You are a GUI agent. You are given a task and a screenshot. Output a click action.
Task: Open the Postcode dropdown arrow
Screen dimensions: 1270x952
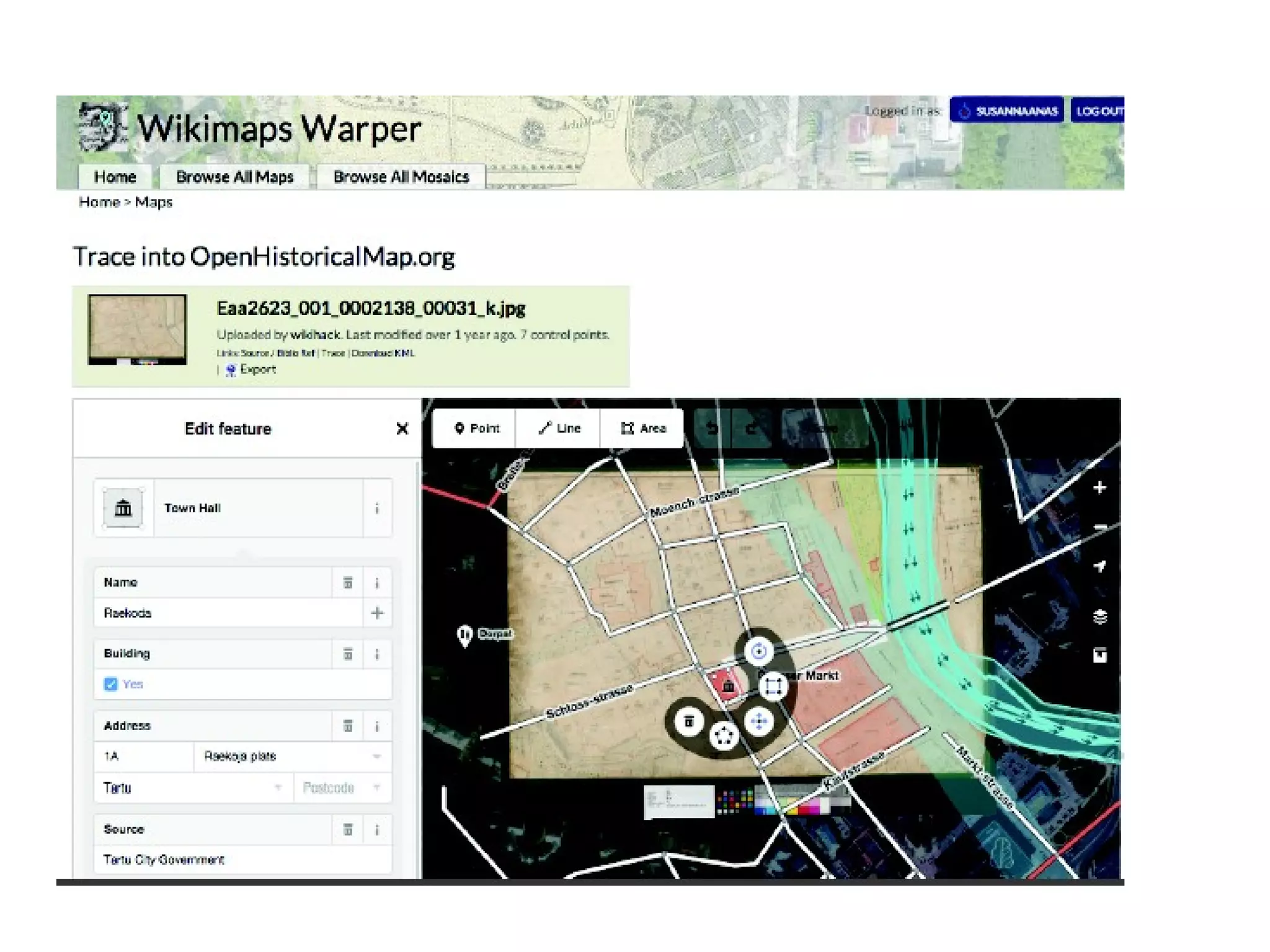pos(376,788)
